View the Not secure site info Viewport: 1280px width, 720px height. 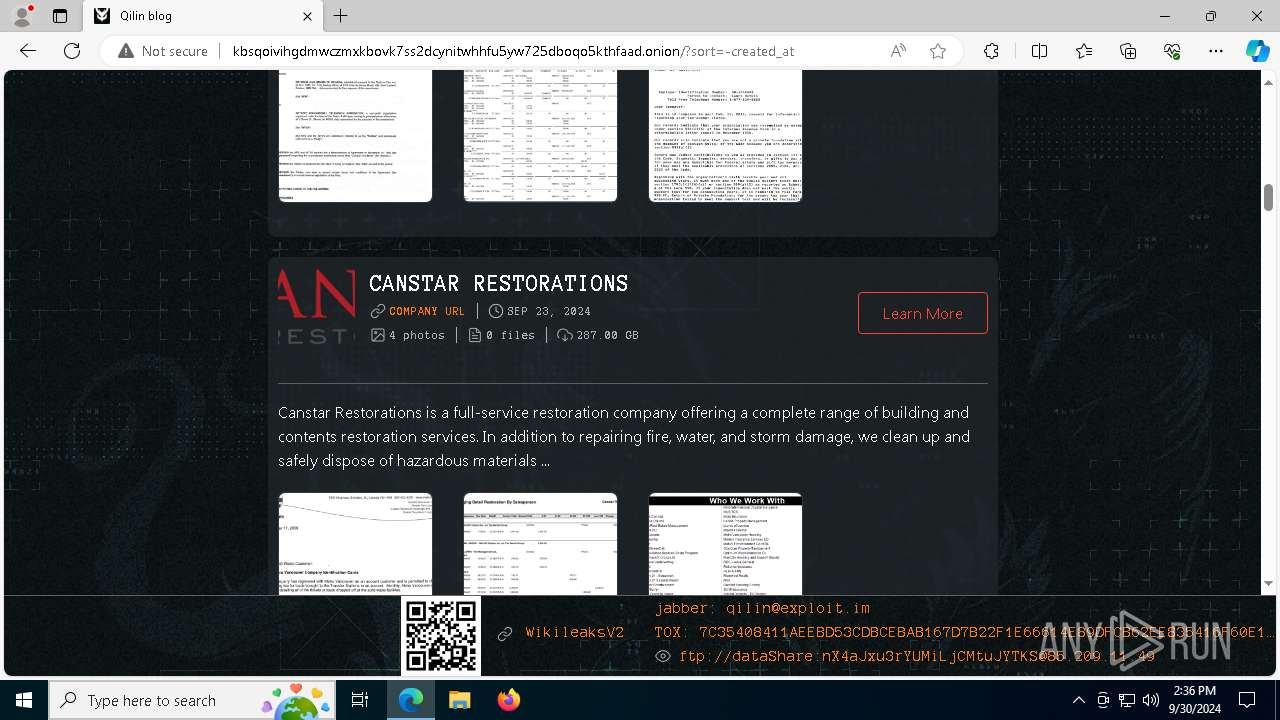(163, 51)
